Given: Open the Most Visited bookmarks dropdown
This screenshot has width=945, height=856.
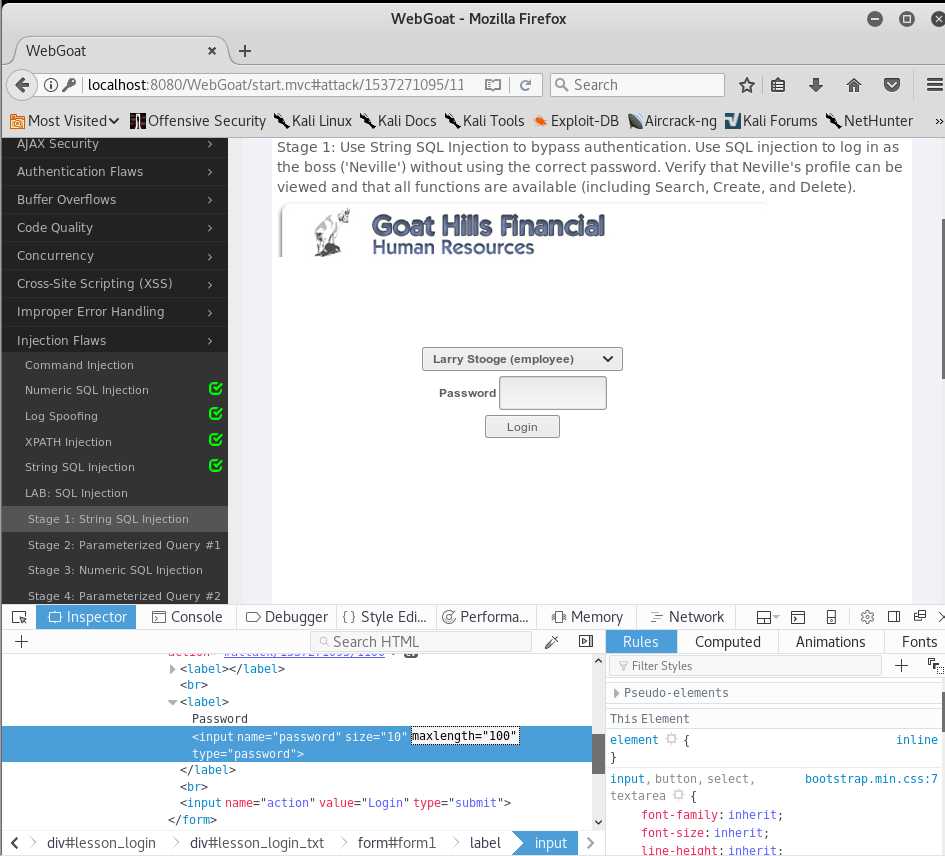Looking at the screenshot, I should (64, 121).
